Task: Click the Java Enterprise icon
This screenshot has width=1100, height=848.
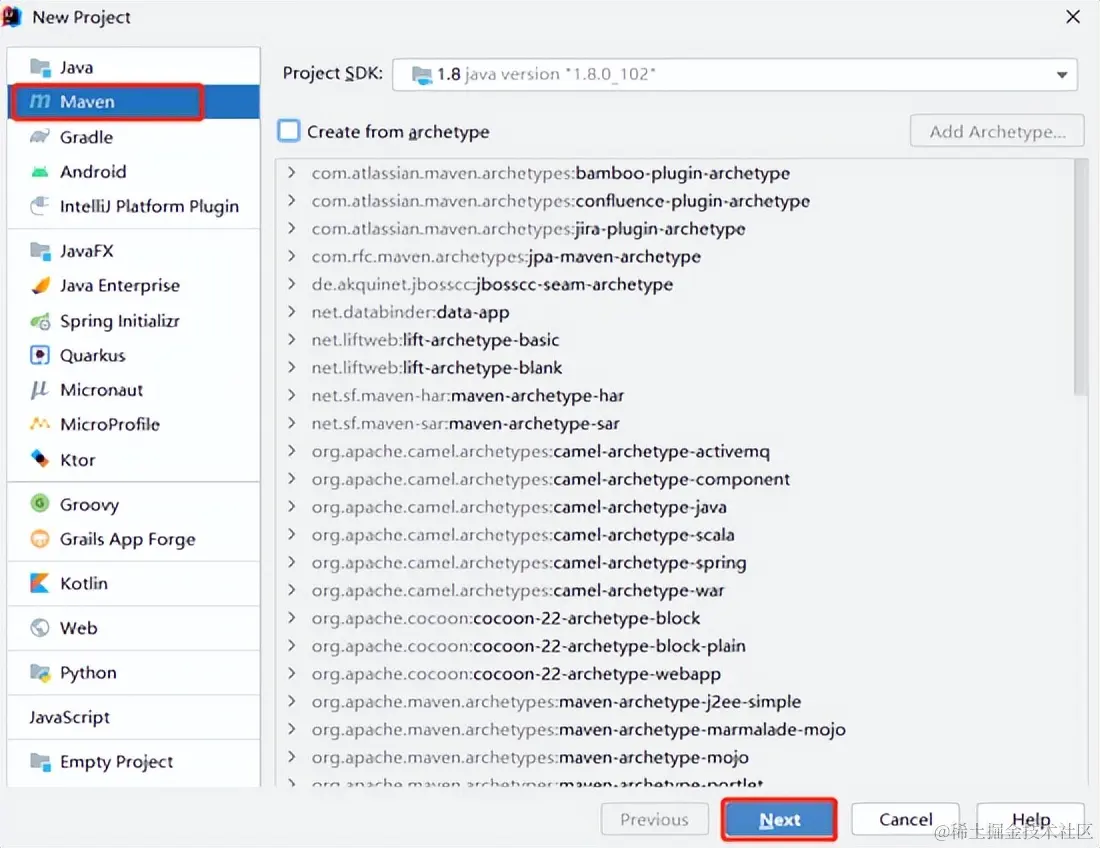Action: (x=40, y=285)
